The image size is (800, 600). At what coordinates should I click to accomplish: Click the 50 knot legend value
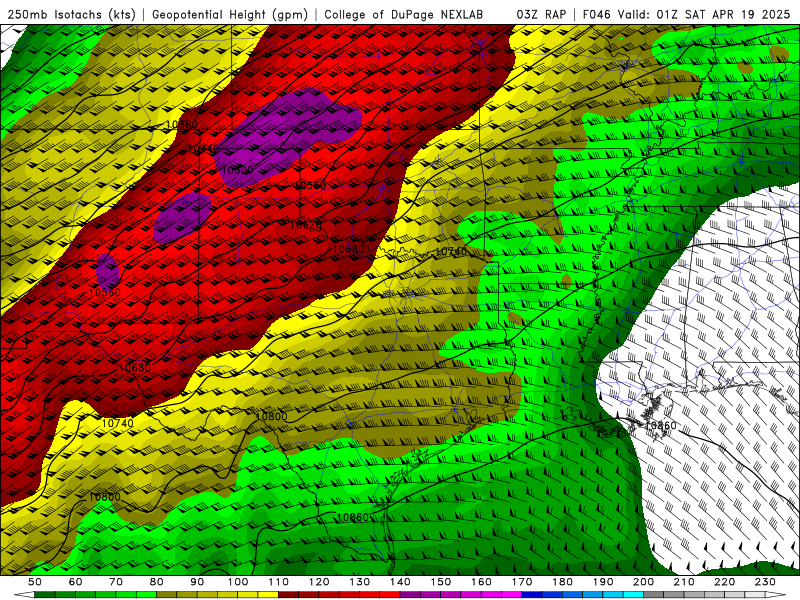pos(35,582)
